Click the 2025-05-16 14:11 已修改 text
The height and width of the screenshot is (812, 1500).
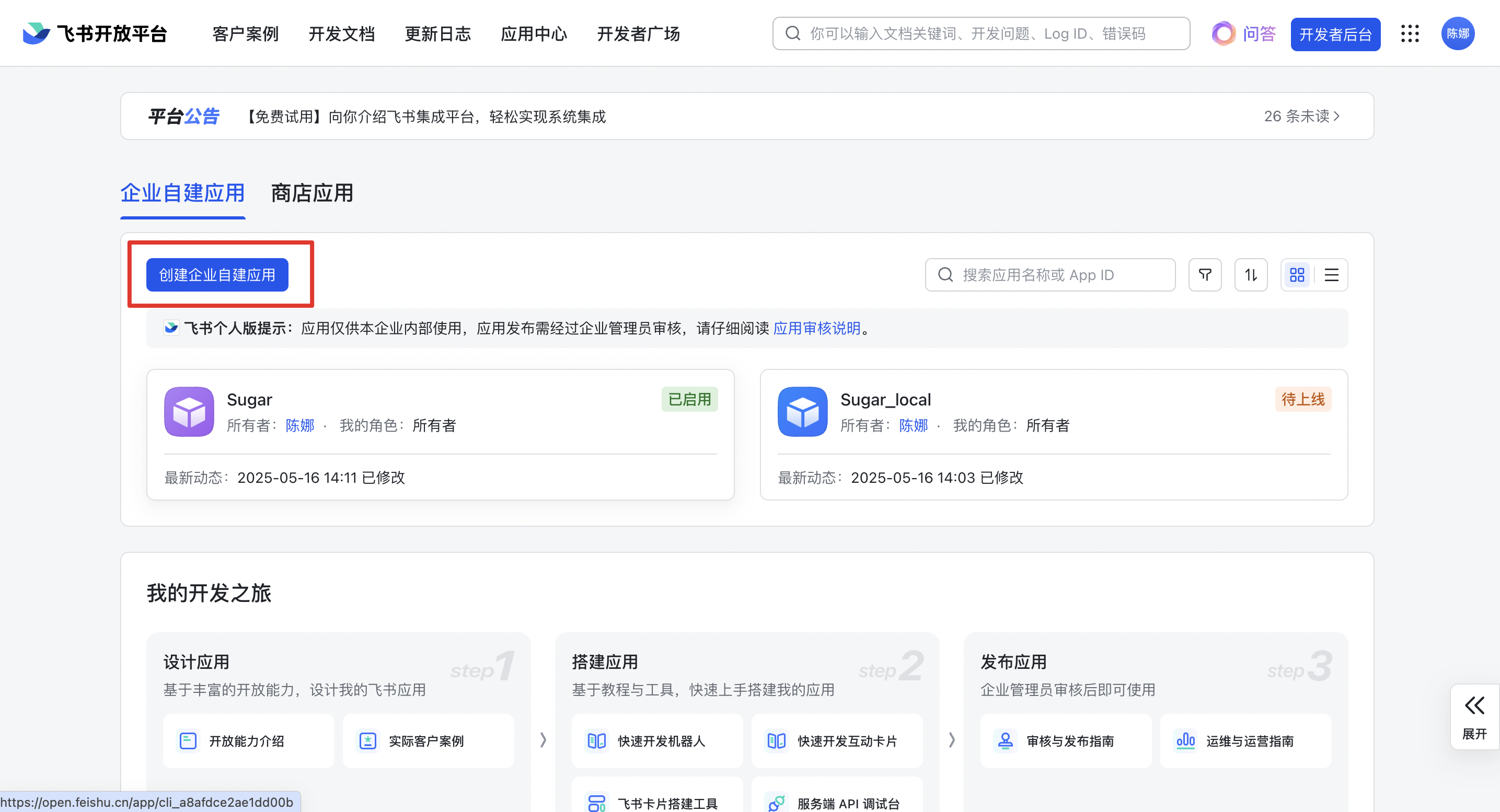pos(321,477)
